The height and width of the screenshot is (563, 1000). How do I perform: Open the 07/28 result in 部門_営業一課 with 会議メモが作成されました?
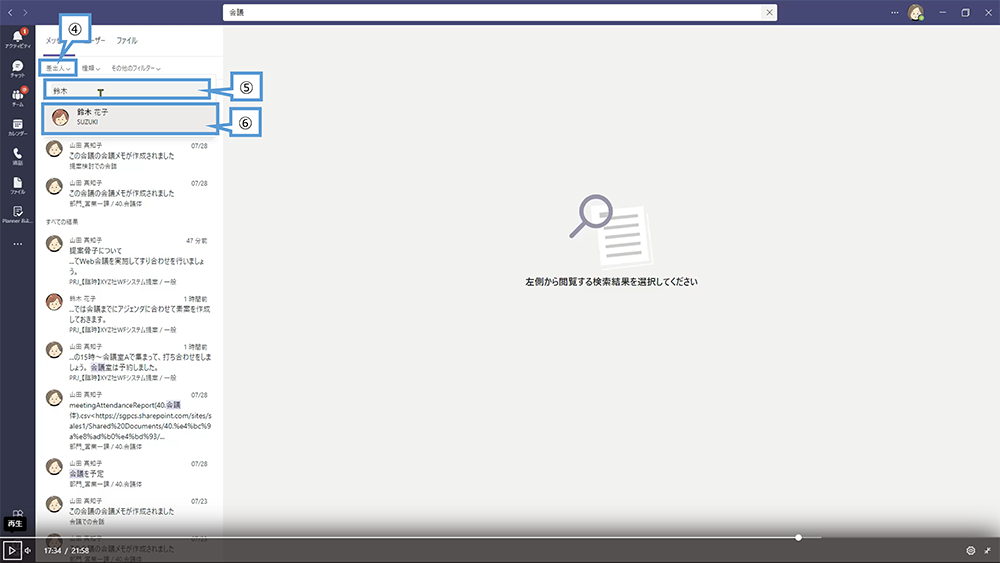pyautogui.click(x=129, y=193)
